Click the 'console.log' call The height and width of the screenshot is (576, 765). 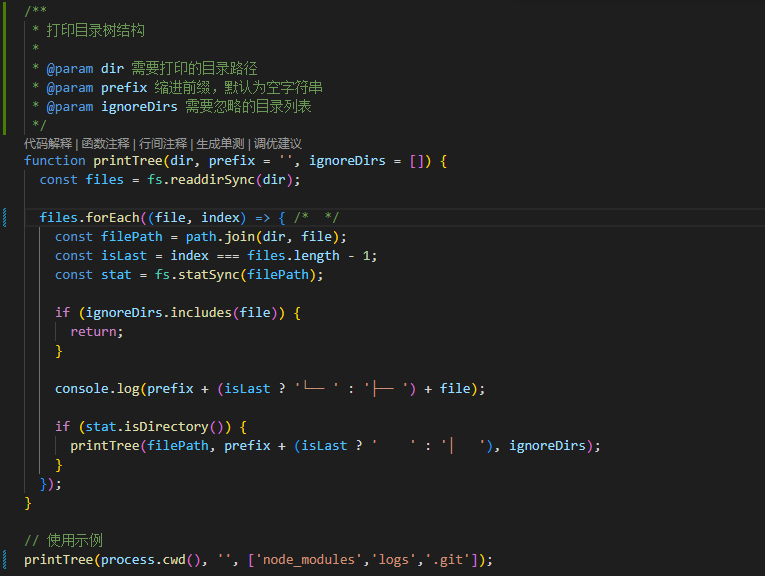tap(97, 389)
